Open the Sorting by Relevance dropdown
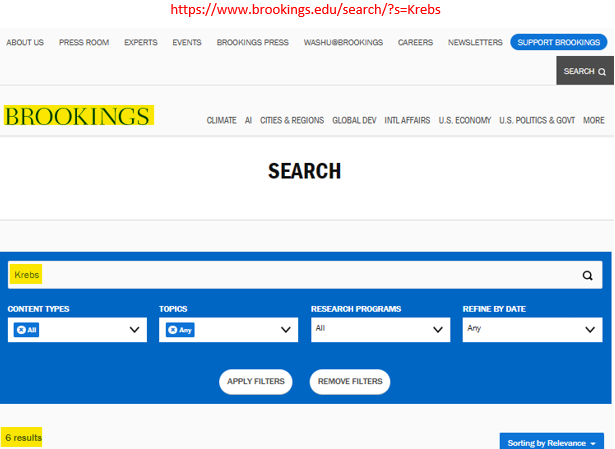 (x=551, y=442)
